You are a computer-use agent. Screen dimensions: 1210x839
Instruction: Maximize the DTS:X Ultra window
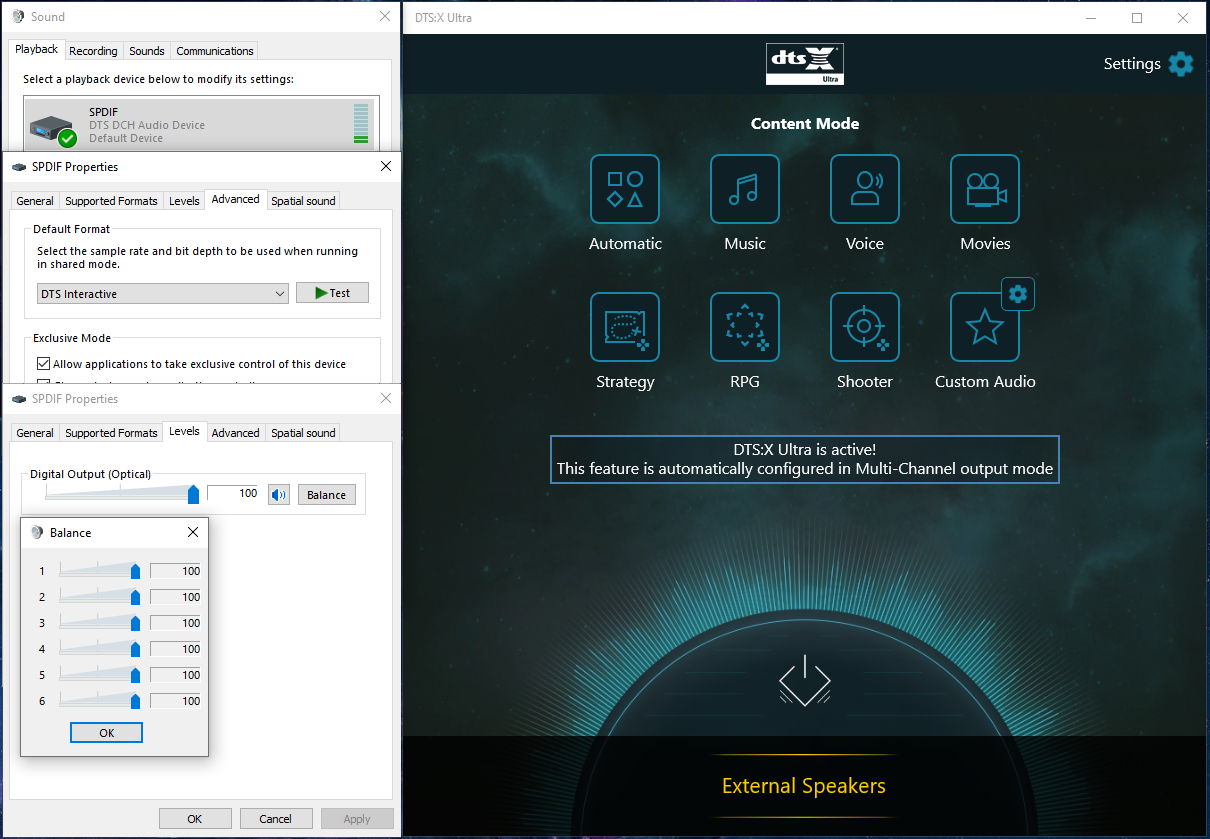(x=1137, y=18)
